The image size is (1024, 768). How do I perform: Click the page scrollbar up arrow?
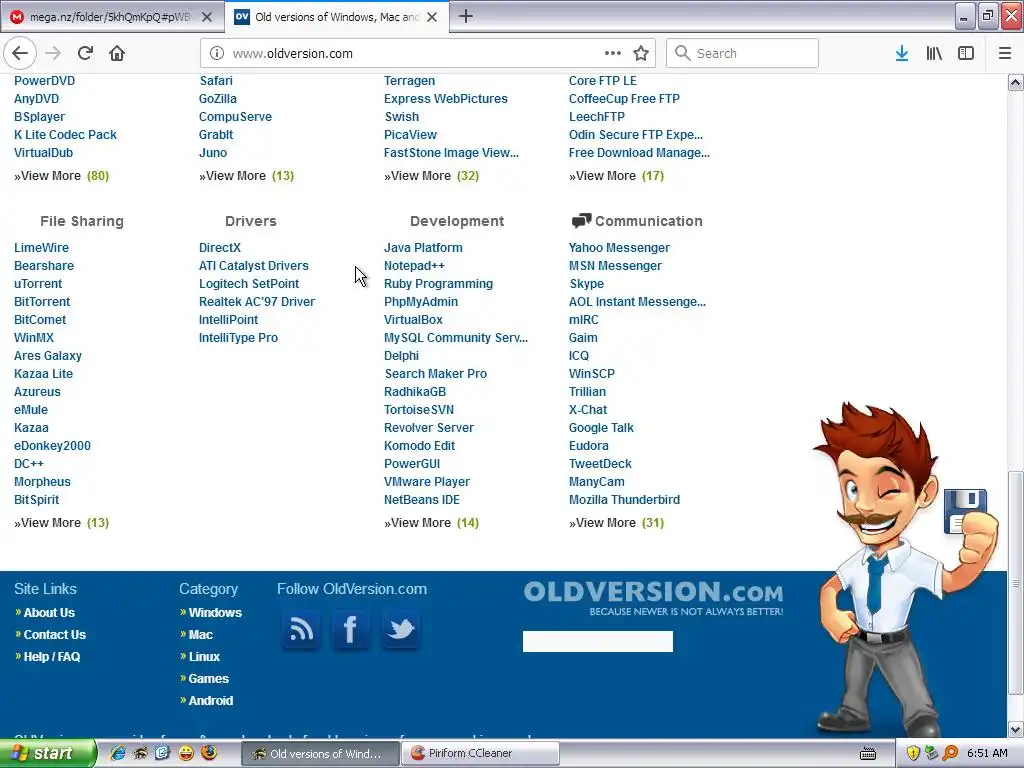coord(1016,82)
